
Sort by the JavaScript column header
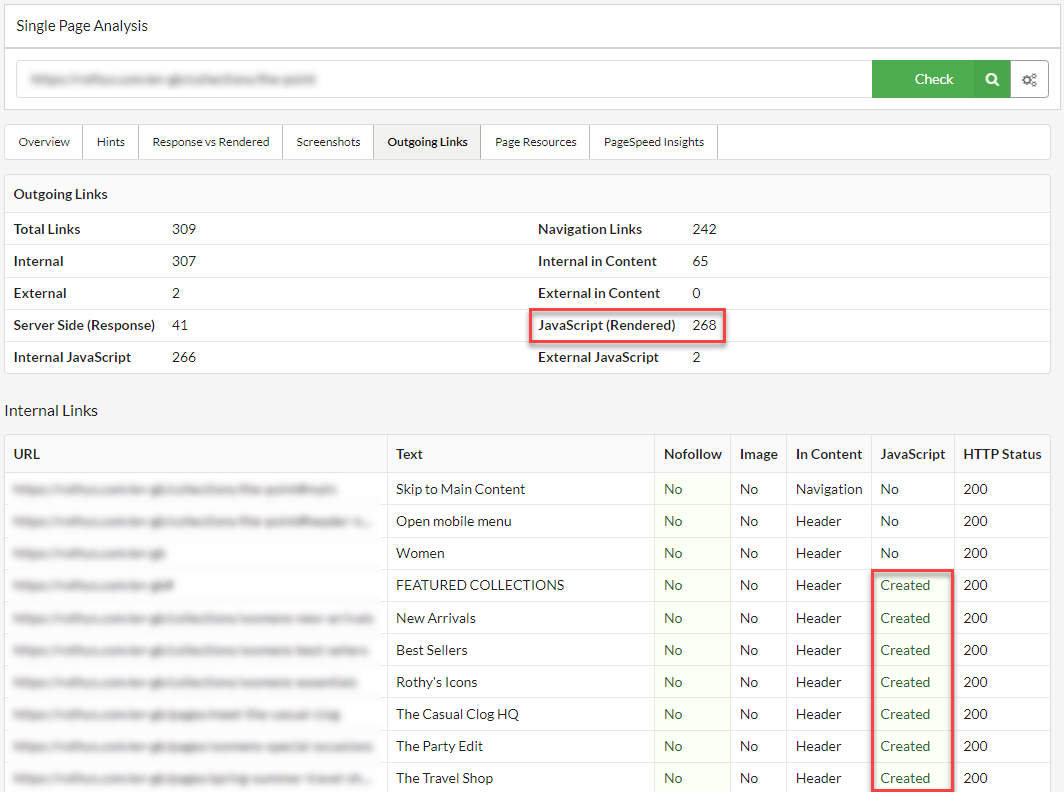(912, 454)
